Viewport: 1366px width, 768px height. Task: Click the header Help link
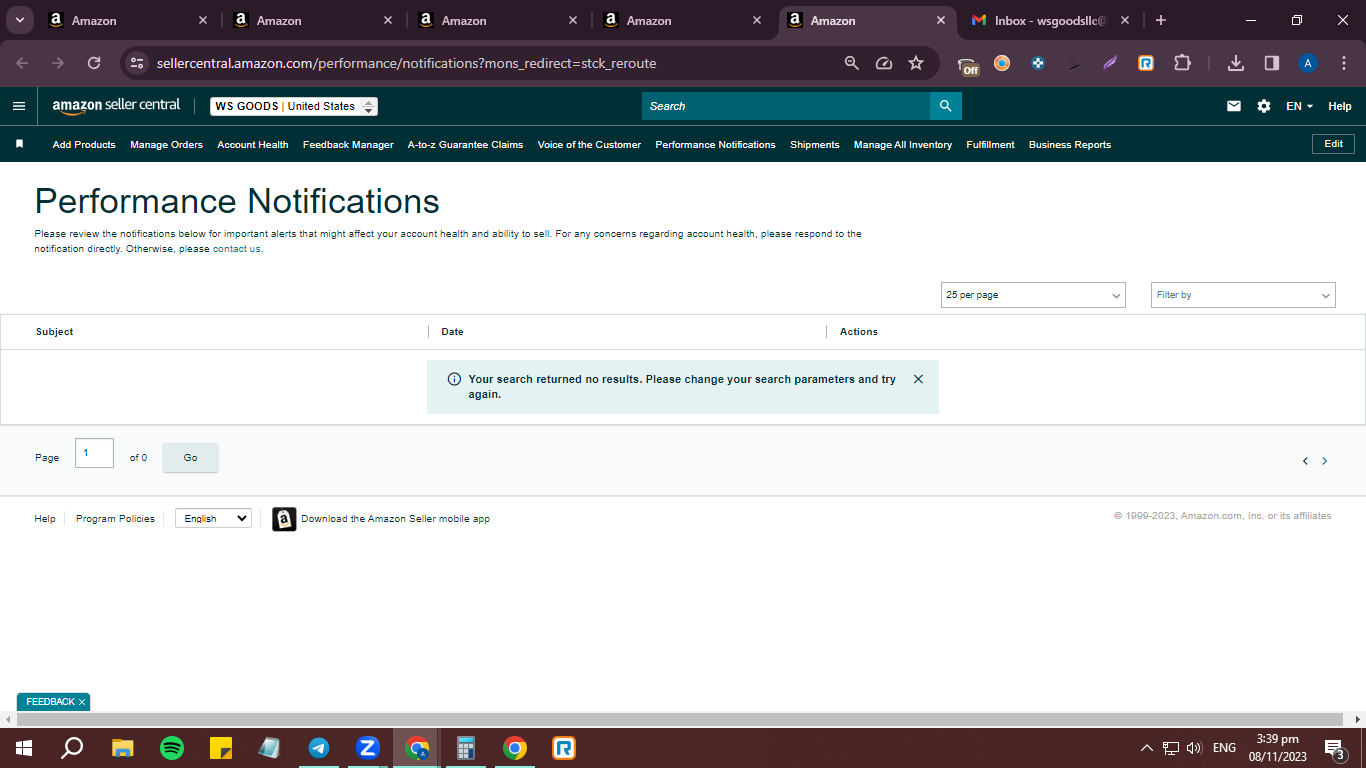[x=1340, y=106]
